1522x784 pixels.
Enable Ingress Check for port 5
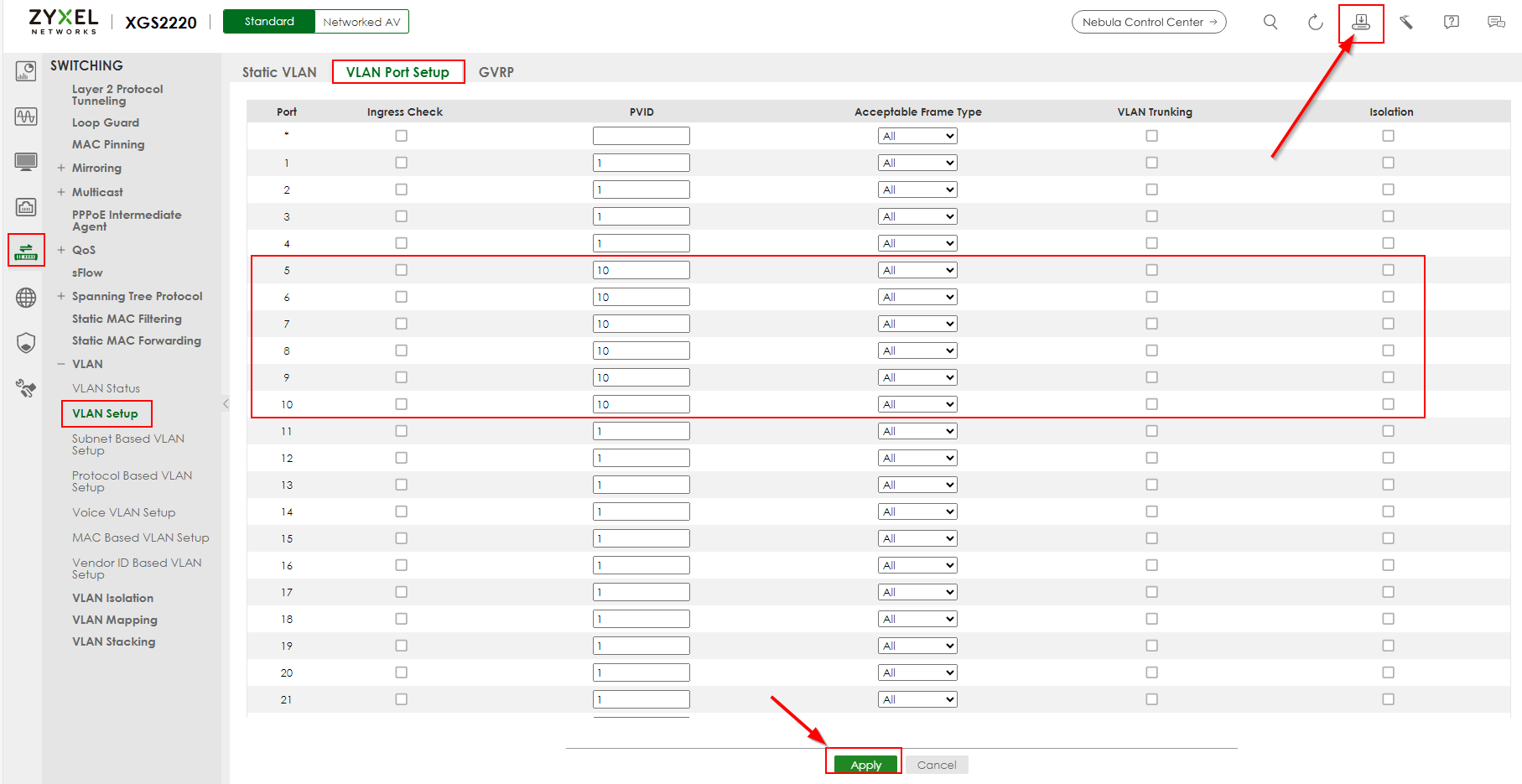[401, 269]
